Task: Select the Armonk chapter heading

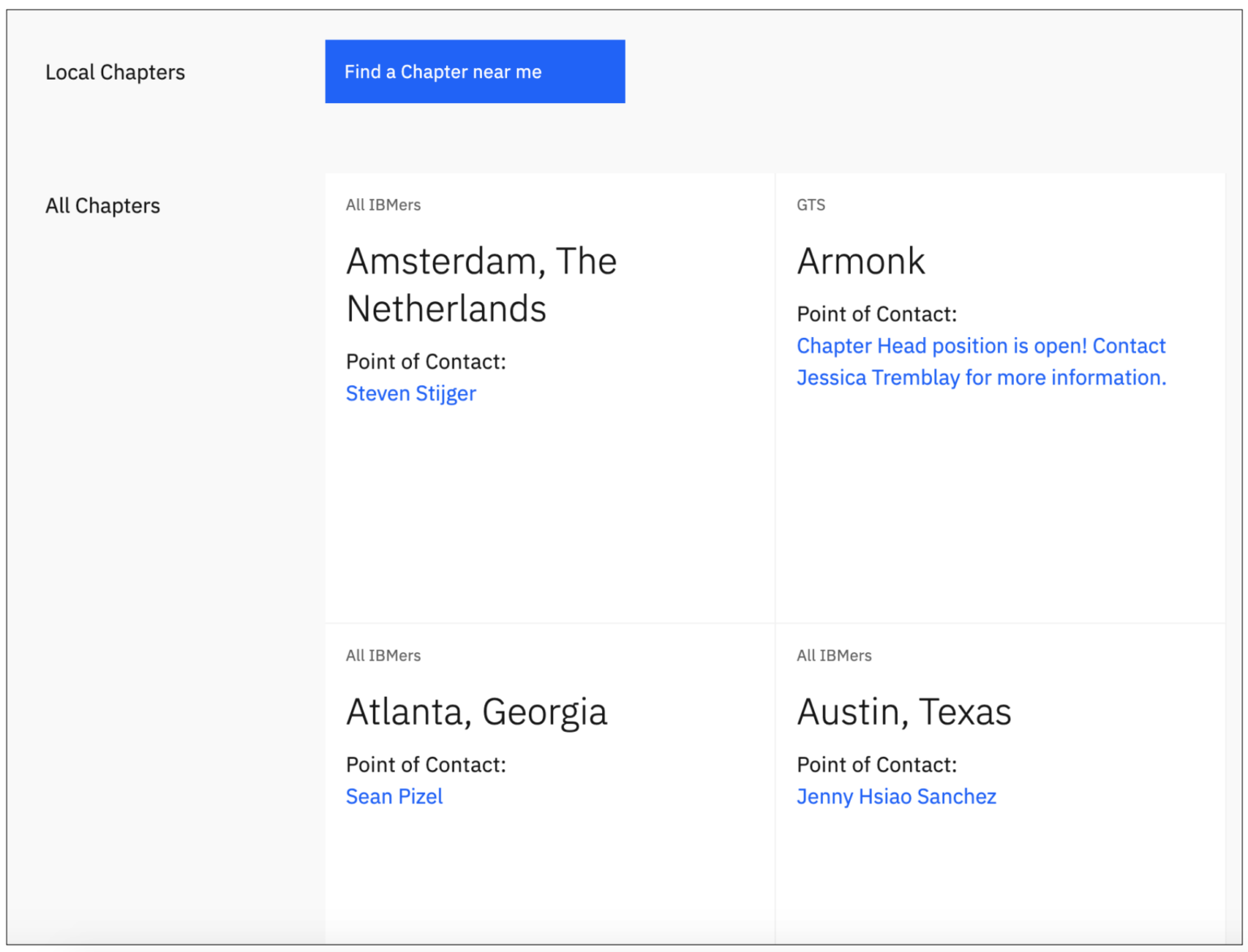Action: (x=860, y=262)
